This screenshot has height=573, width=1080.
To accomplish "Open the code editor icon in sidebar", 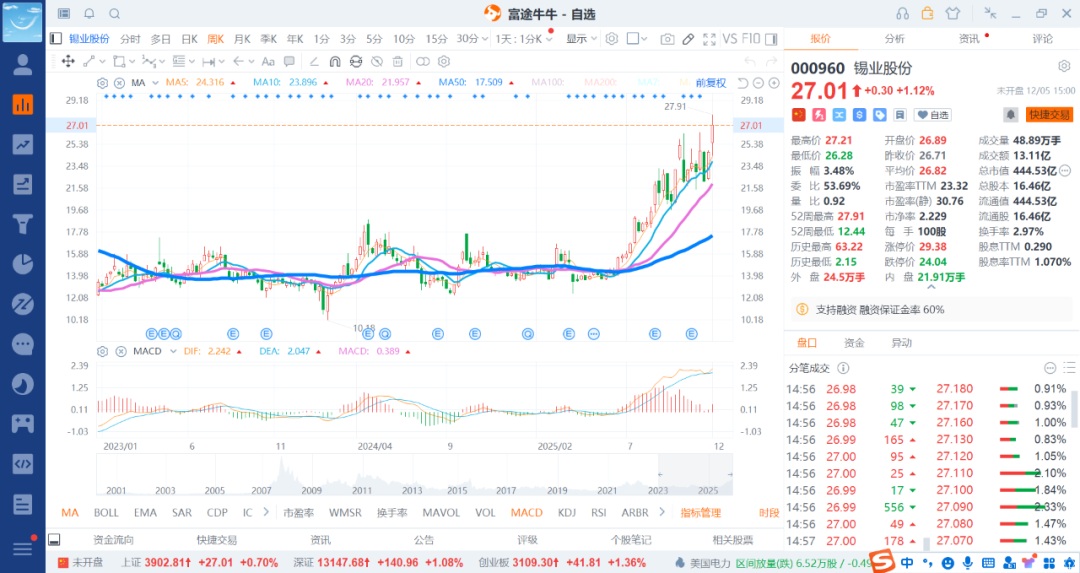I will pos(23,463).
